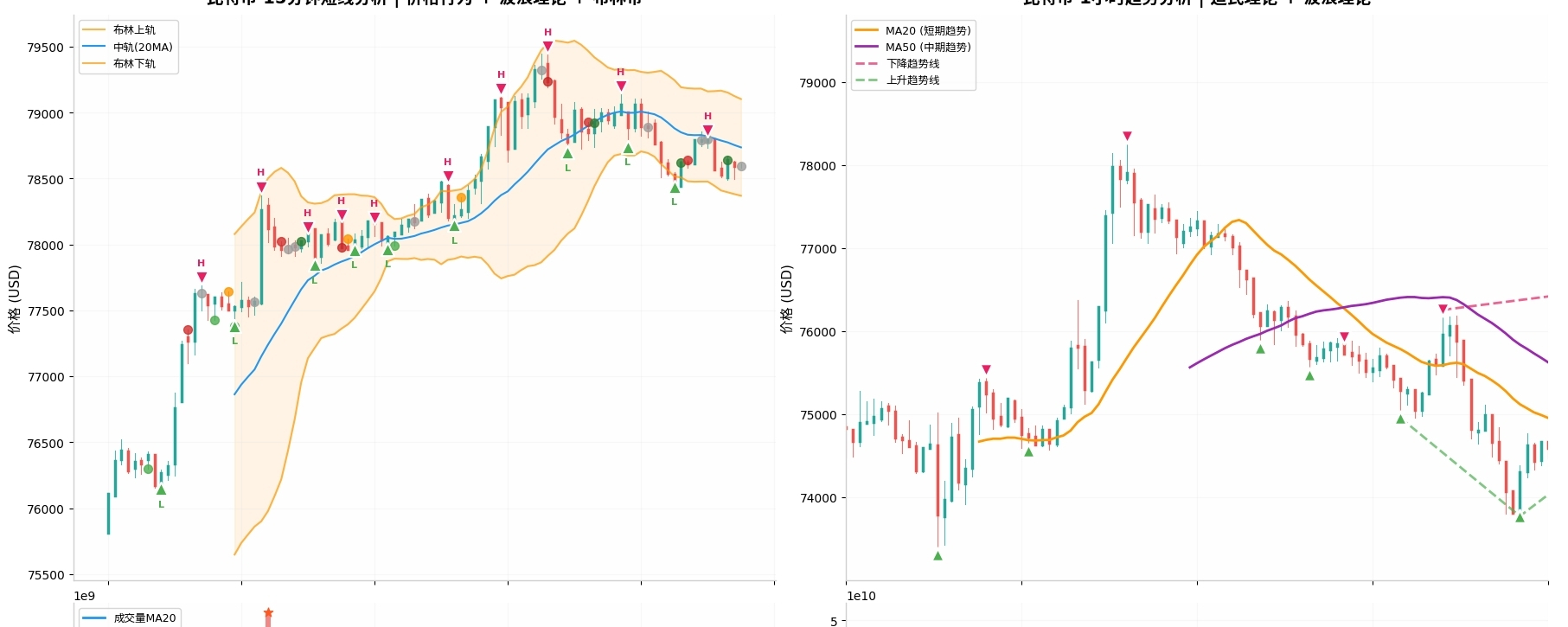The width and height of the screenshot is (1568, 627).
Task: Click the 75500 tick on left chart
Action: tap(46, 575)
